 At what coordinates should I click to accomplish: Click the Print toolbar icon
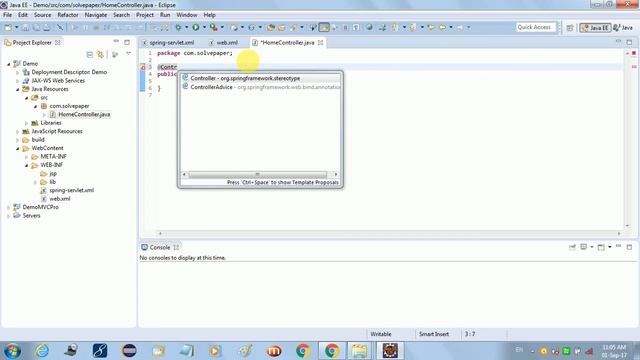tap(47, 27)
